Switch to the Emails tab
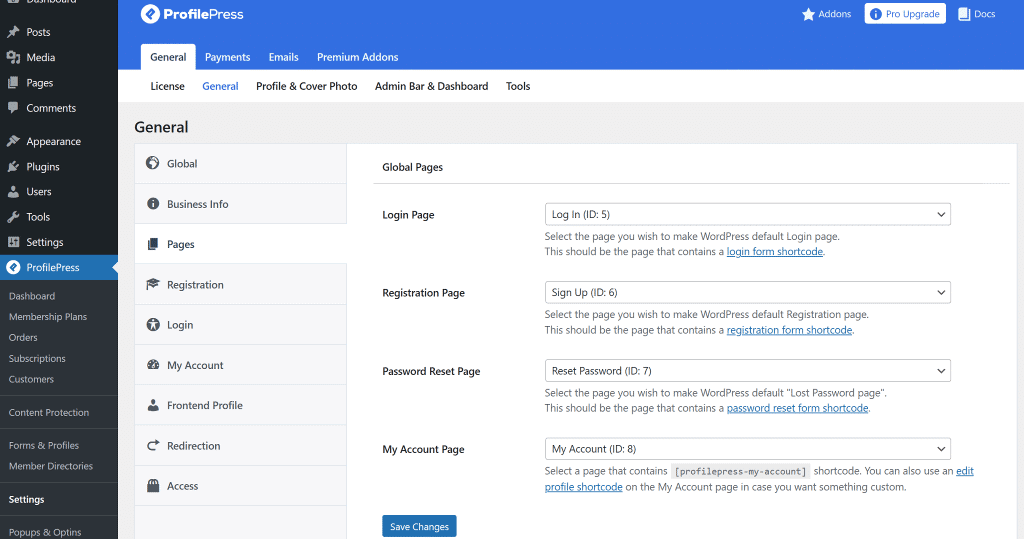Viewport: 1024px width, 539px height. point(283,57)
